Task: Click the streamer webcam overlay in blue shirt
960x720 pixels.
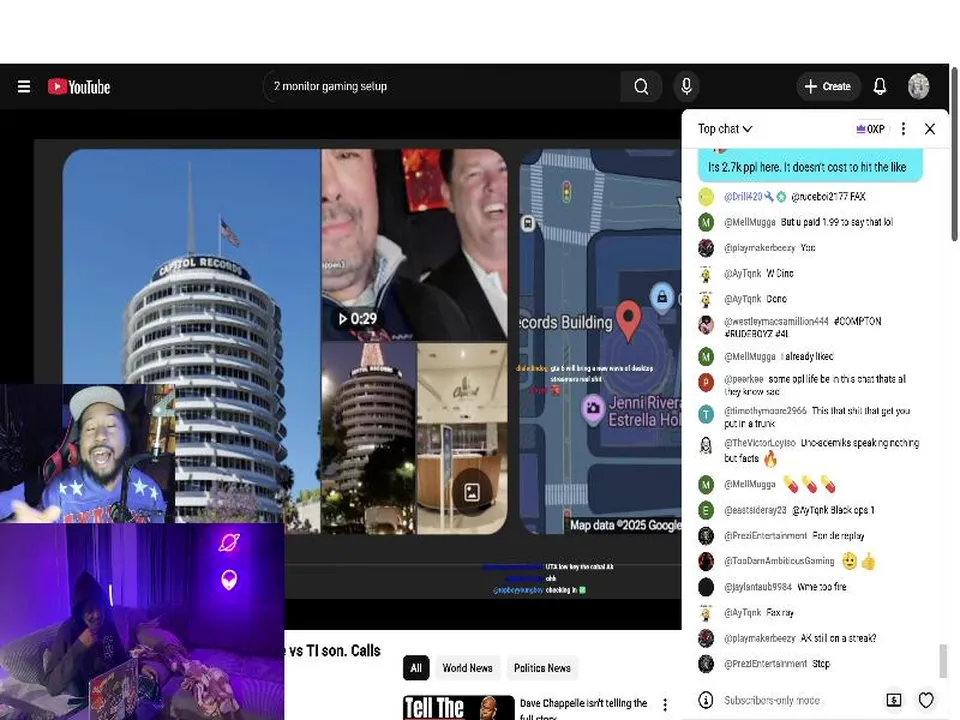Action: coord(88,453)
